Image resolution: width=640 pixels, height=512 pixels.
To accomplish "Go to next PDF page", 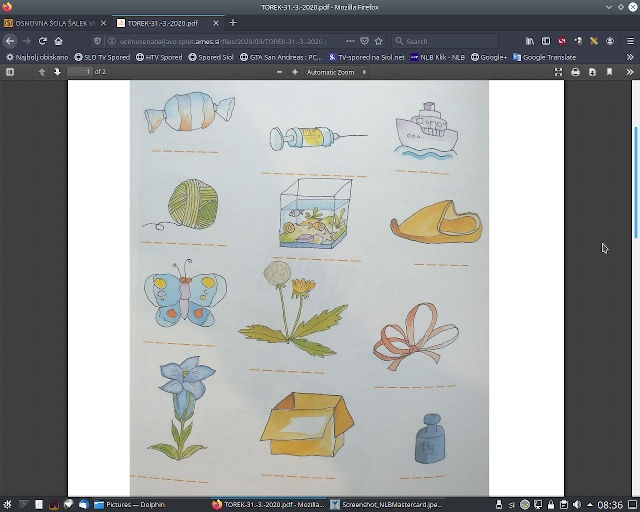I will [57, 72].
